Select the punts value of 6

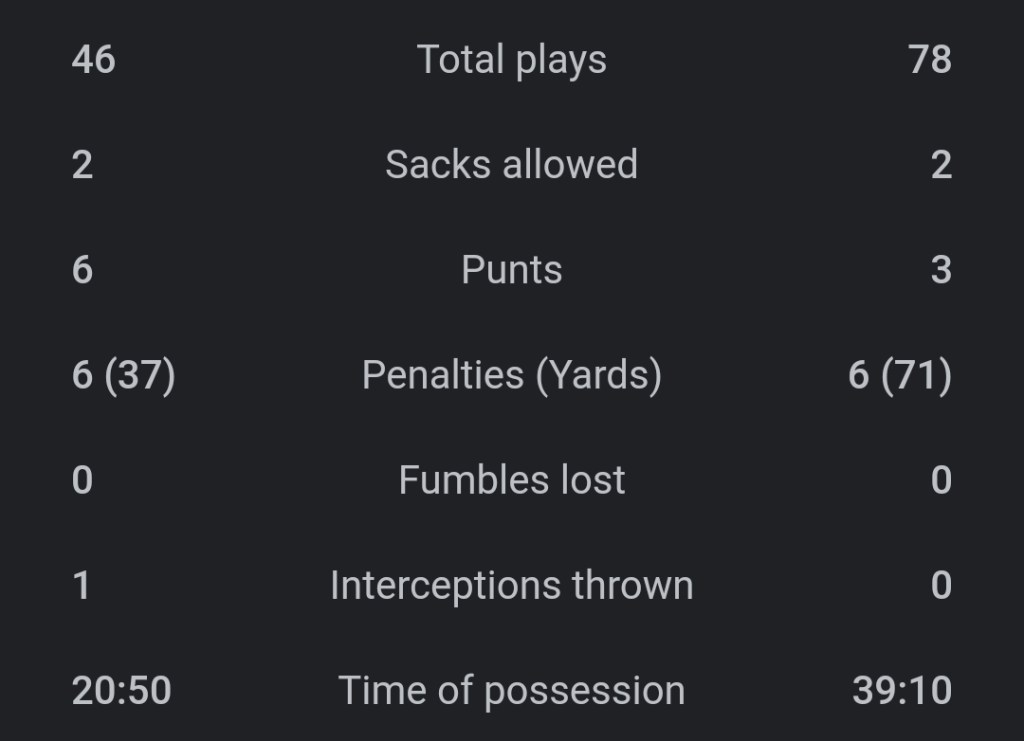pos(83,270)
